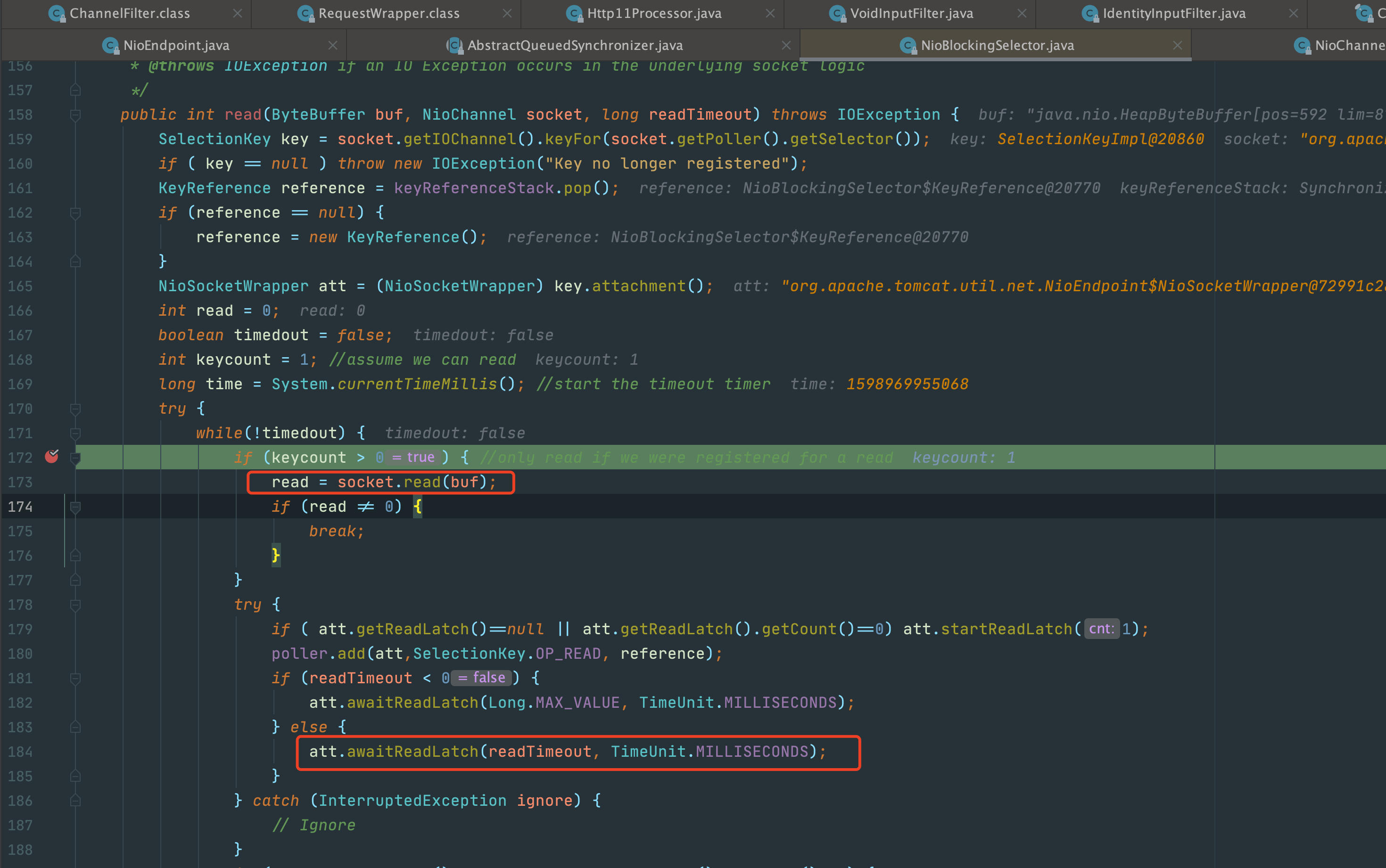Click the time value 1598969955068
Screen dimensions: 1386x868
907,384
